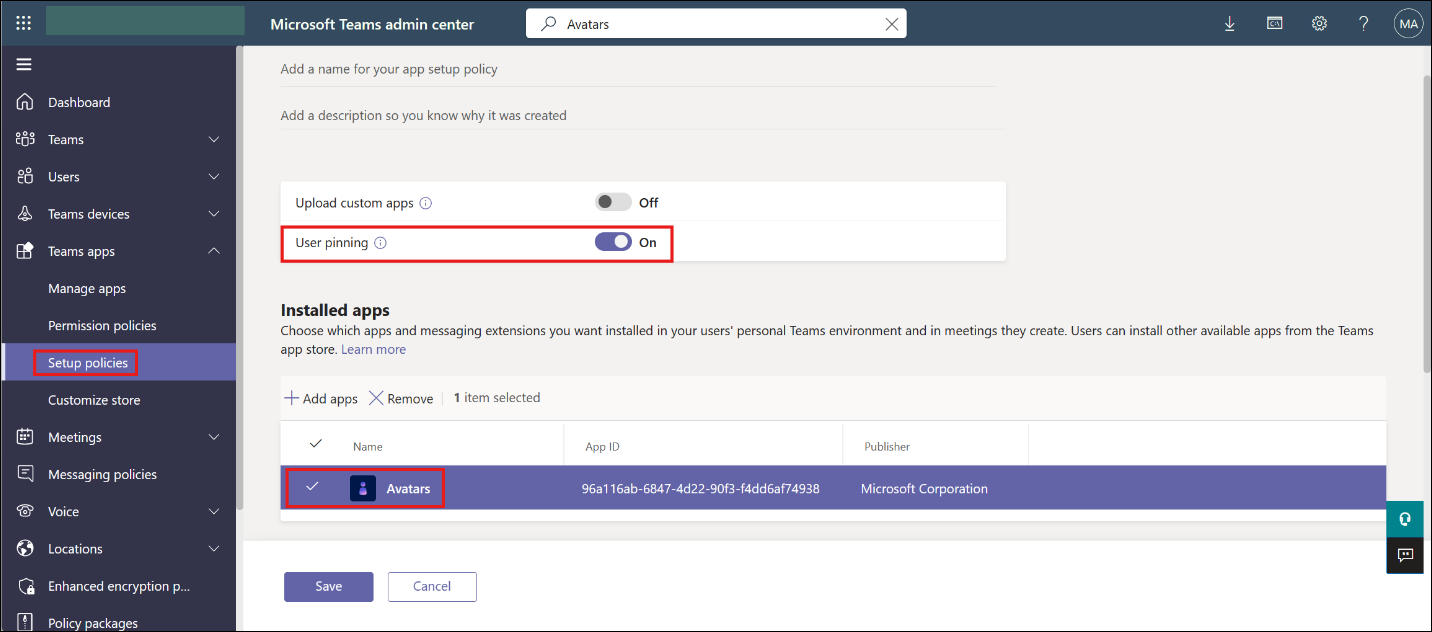Image resolution: width=1432 pixels, height=632 pixels.
Task: Collapse the Teams apps section
Action: coord(214,251)
